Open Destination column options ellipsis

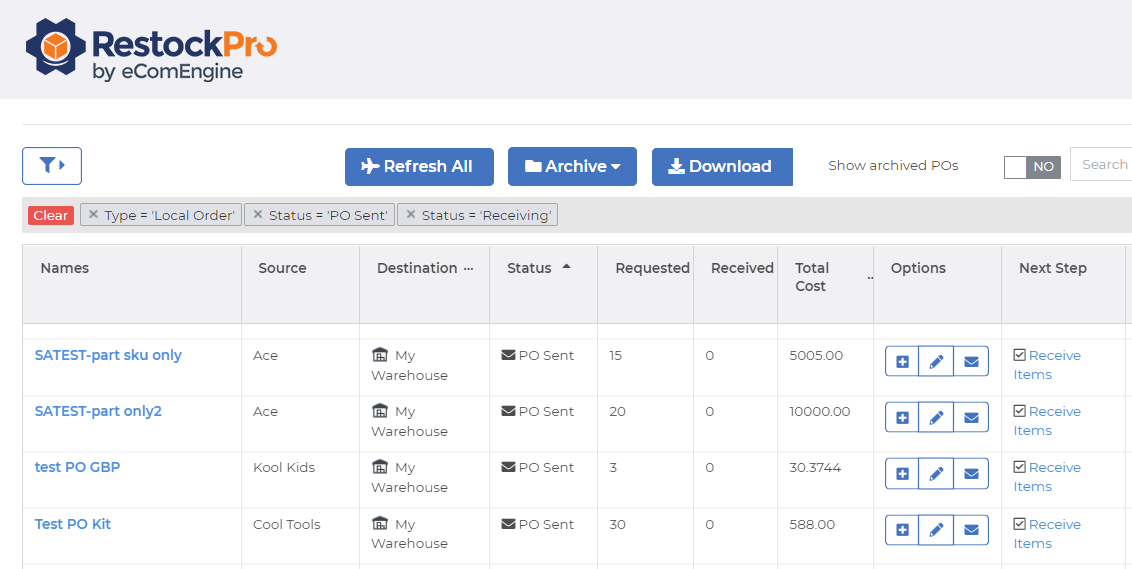pyautogui.click(x=468, y=268)
